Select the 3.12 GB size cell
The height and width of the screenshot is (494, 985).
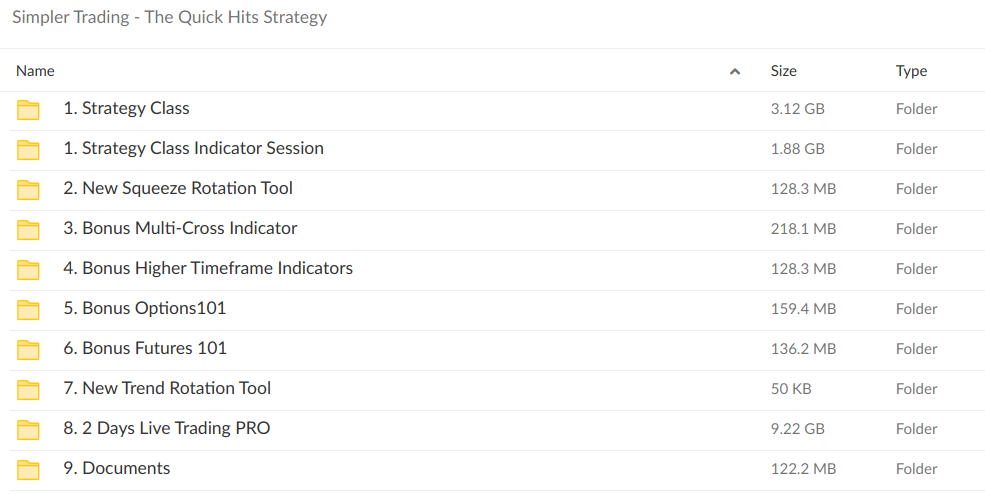pyautogui.click(x=797, y=109)
